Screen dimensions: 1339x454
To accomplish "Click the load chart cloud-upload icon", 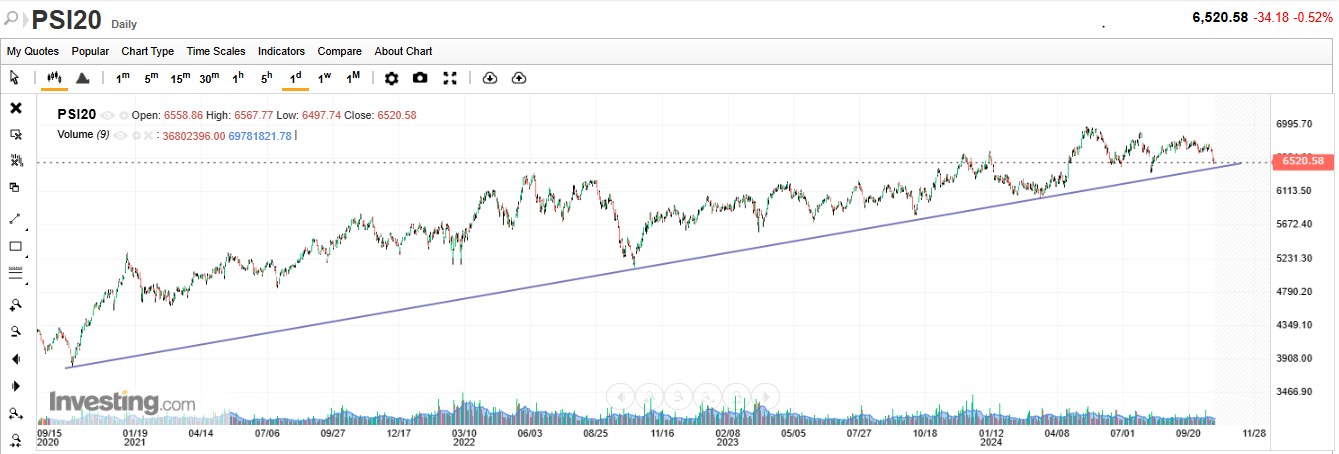I will (518, 78).
